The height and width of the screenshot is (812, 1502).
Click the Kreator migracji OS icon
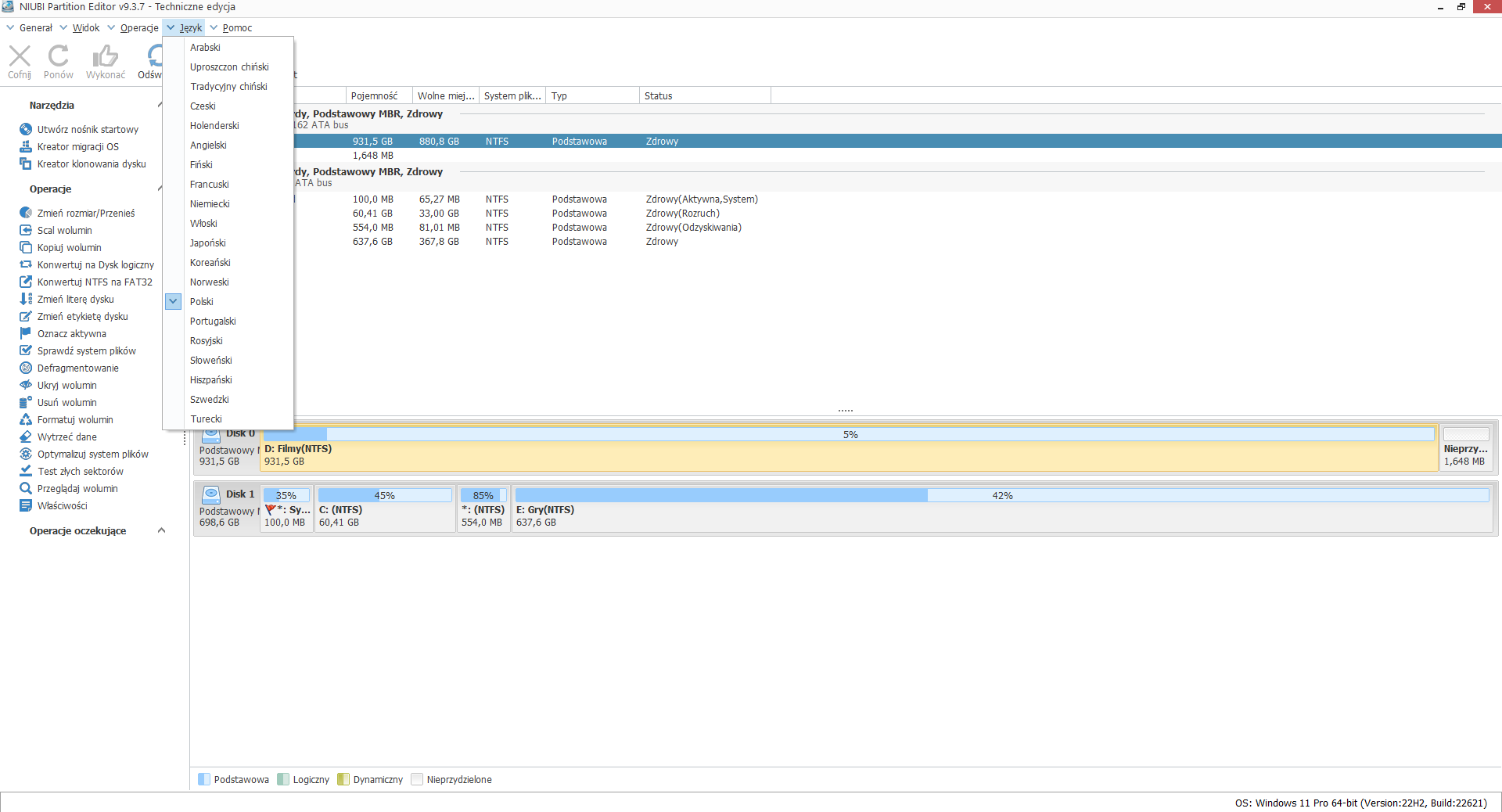(26, 146)
